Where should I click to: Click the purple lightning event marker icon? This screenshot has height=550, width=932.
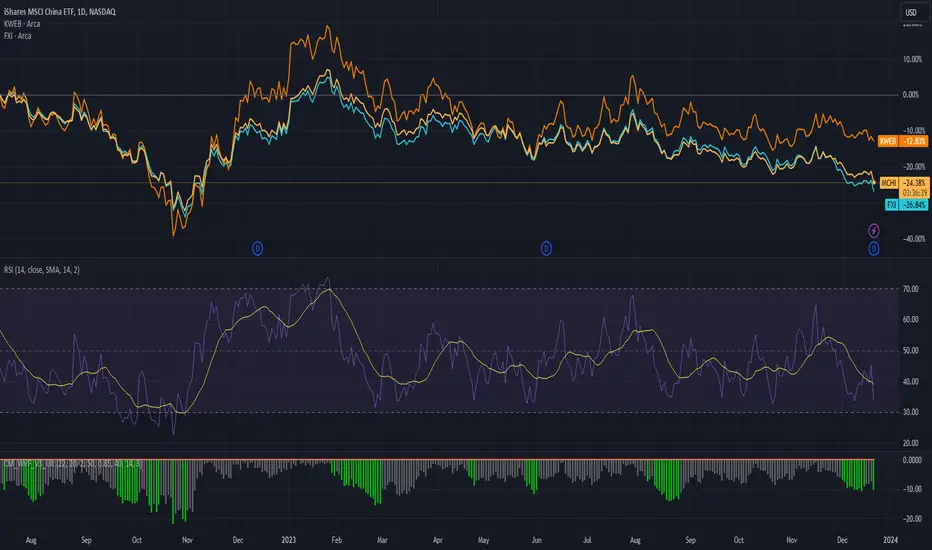click(x=874, y=231)
